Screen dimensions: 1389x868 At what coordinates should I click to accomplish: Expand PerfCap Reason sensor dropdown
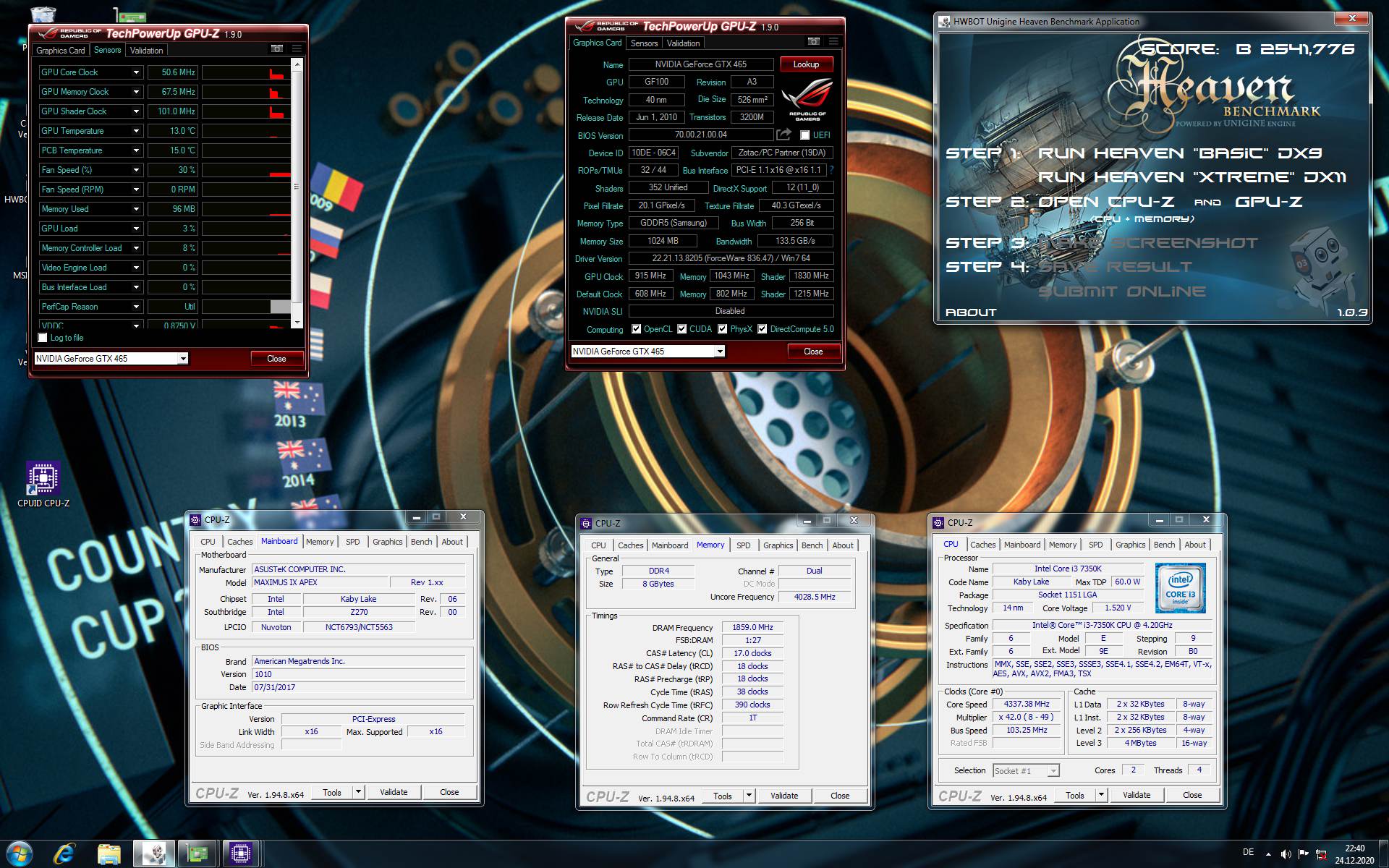(136, 307)
